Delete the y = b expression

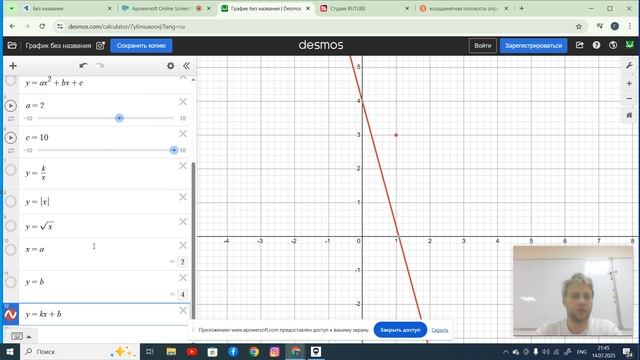(x=183, y=278)
